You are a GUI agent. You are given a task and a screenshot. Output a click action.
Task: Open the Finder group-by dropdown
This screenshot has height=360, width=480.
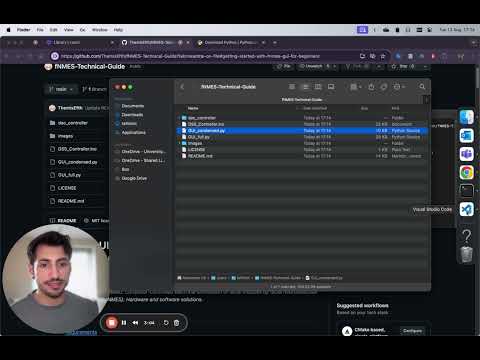pyautogui.click(x=356, y=87)
